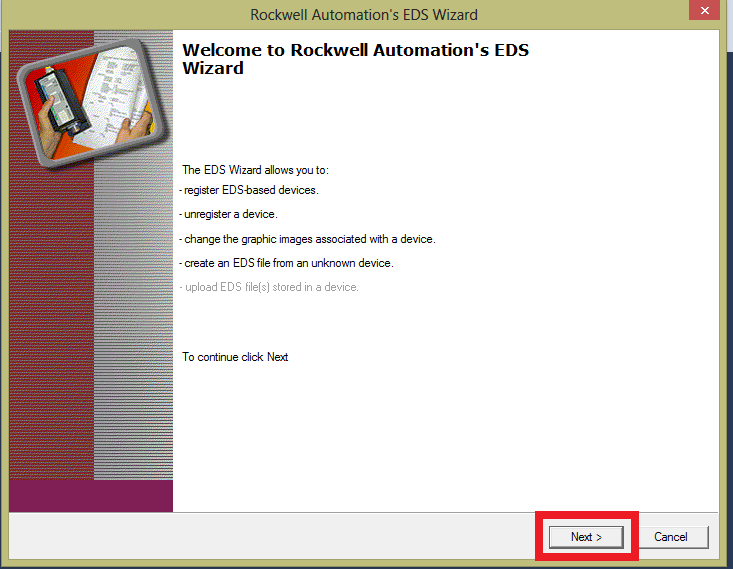Click 'change the graphic images associated' line
This screenshot has height=569, width=733.
pos(307,239)
